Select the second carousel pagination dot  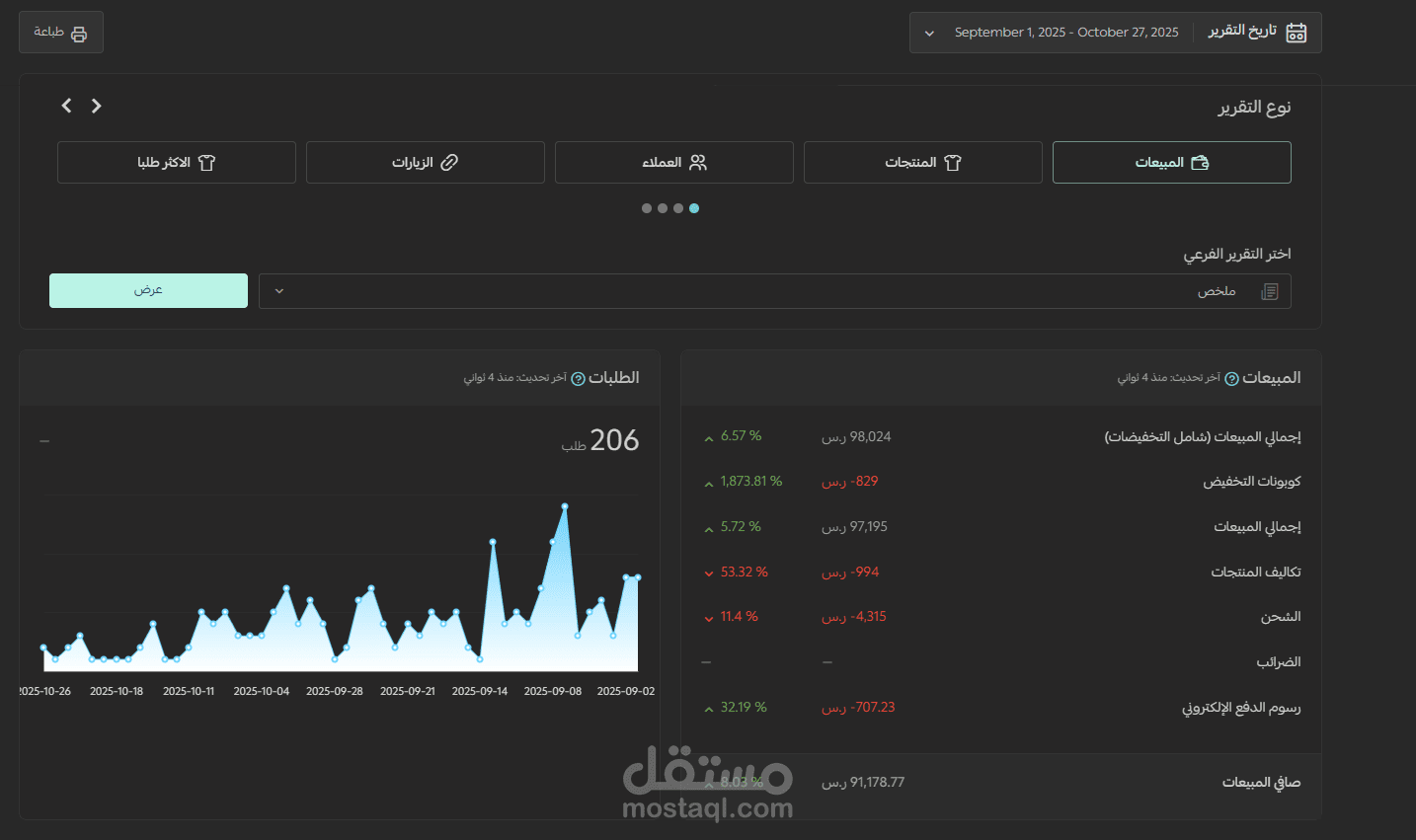point(678,208)
